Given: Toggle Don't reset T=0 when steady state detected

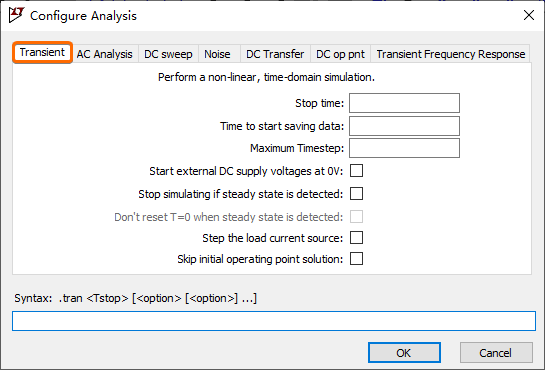Looking at the screenshot, I should pyautogui.click(x=356, y=216).
